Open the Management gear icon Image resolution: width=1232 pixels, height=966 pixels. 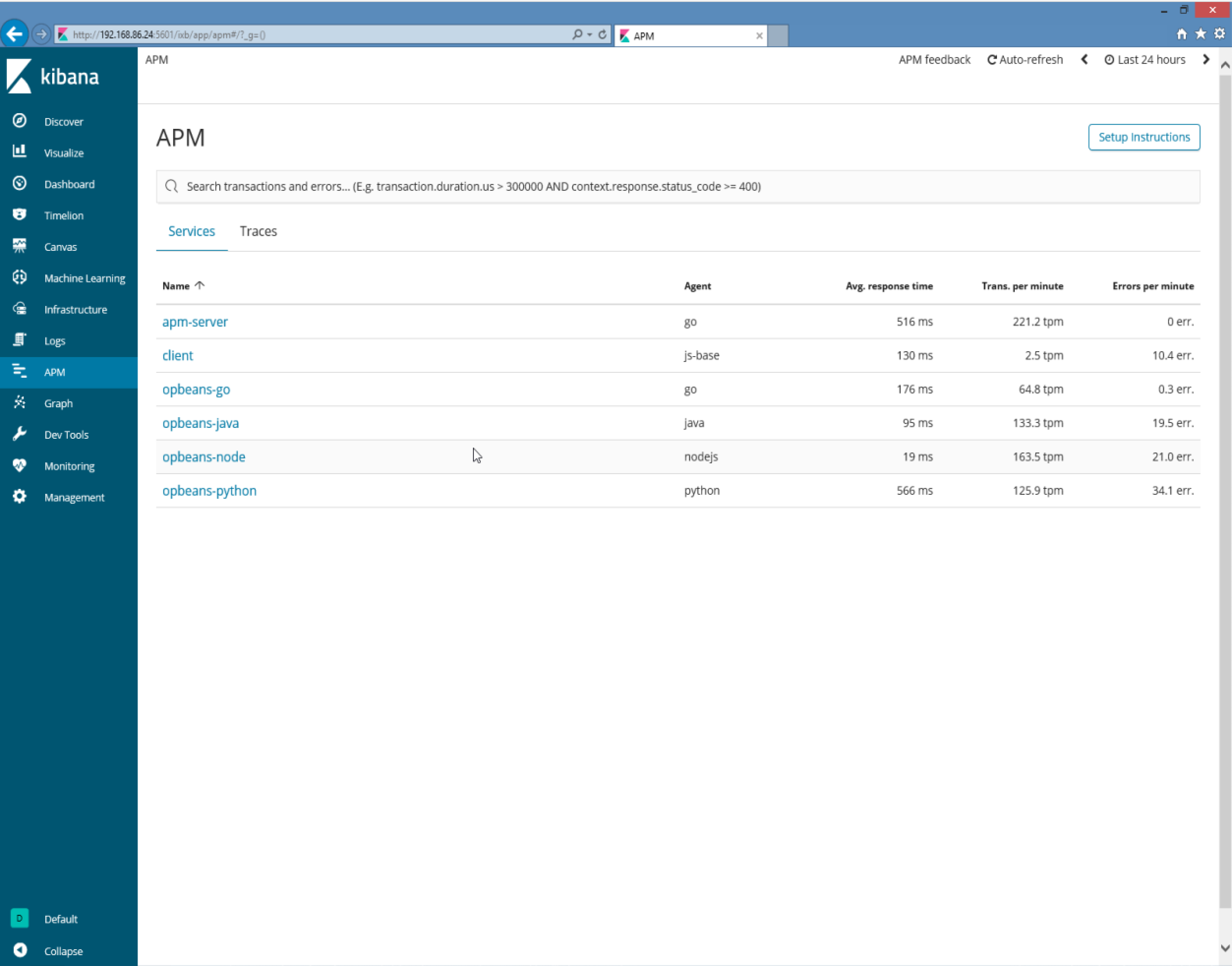tap(20, 497)
